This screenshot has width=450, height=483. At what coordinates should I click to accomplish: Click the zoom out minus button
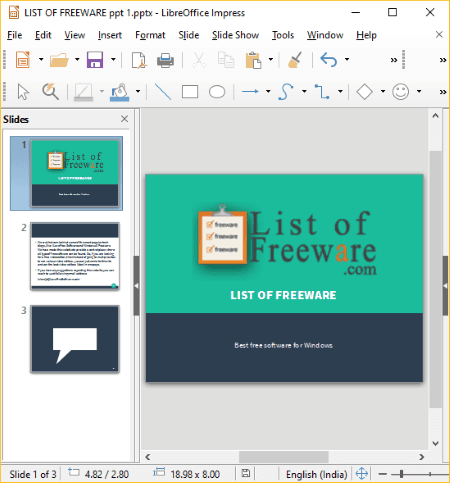[383, 474]
